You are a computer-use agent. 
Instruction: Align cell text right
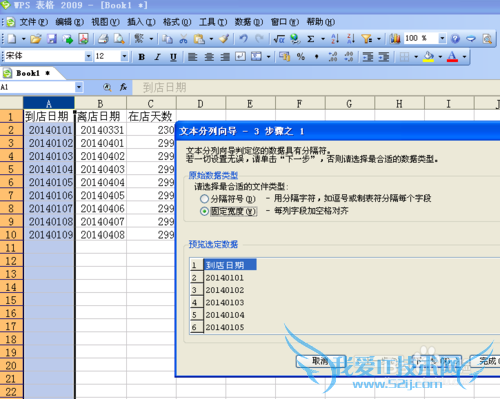(225, 57)
